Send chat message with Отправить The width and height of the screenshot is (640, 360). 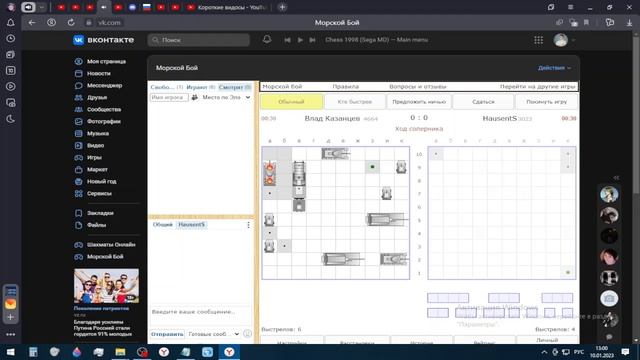(x=167, y=334)
